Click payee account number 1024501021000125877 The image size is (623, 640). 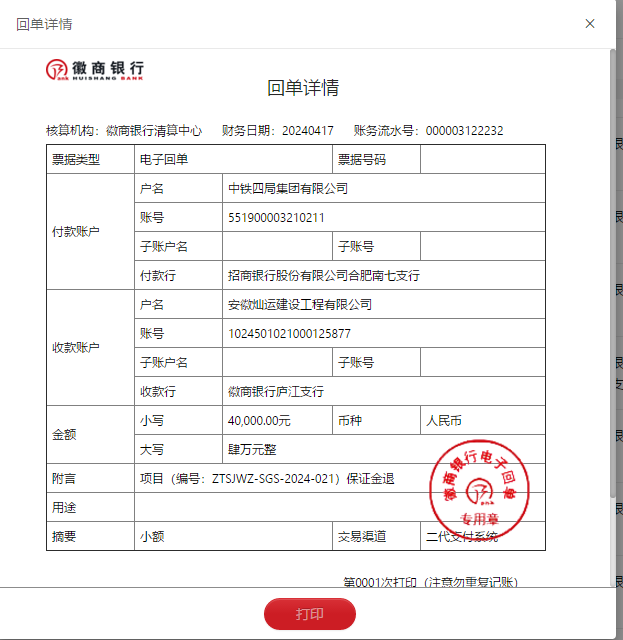[x=289, y=333]
